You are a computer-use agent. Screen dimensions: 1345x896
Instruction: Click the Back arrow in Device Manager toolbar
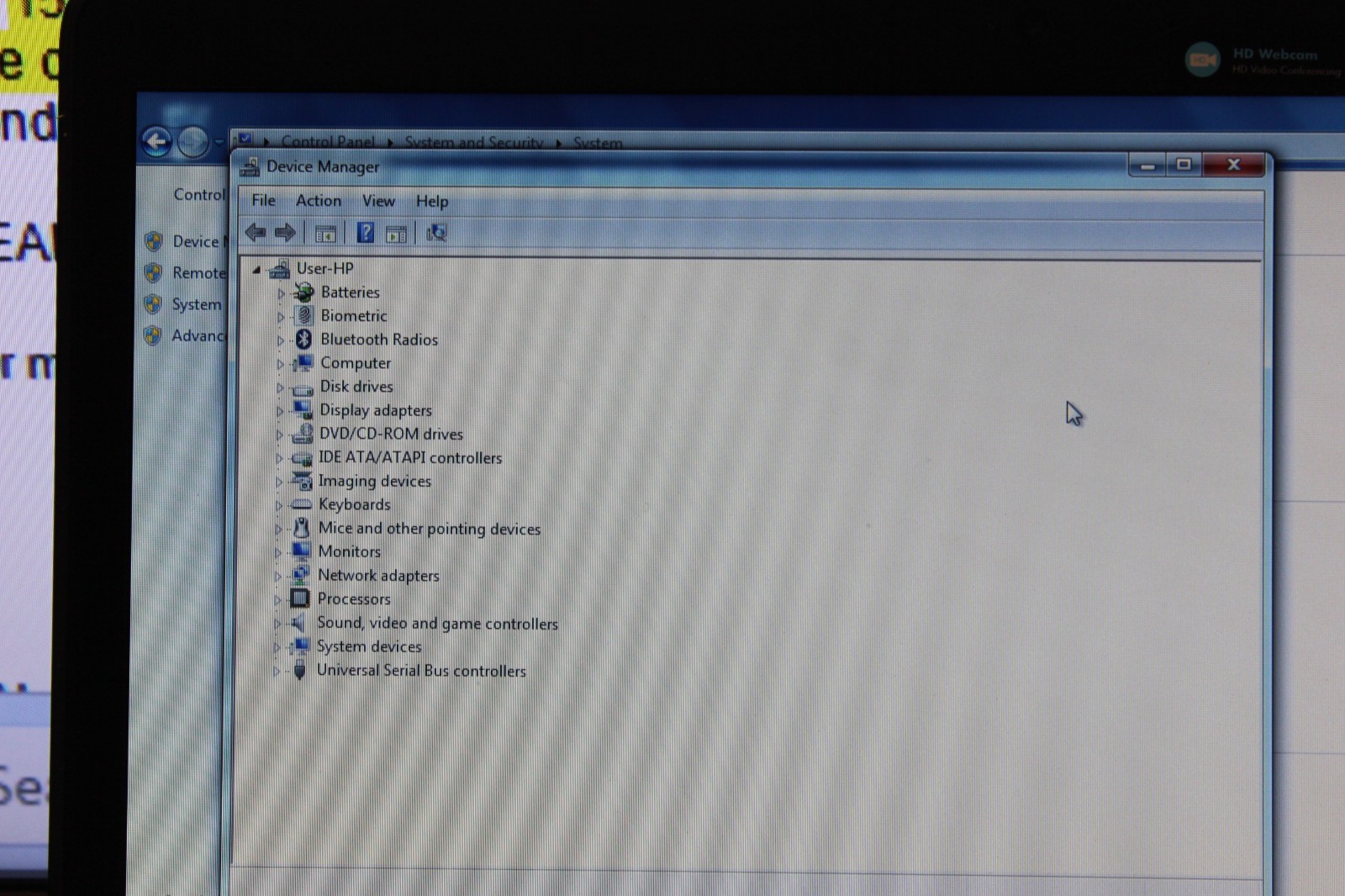256,232
